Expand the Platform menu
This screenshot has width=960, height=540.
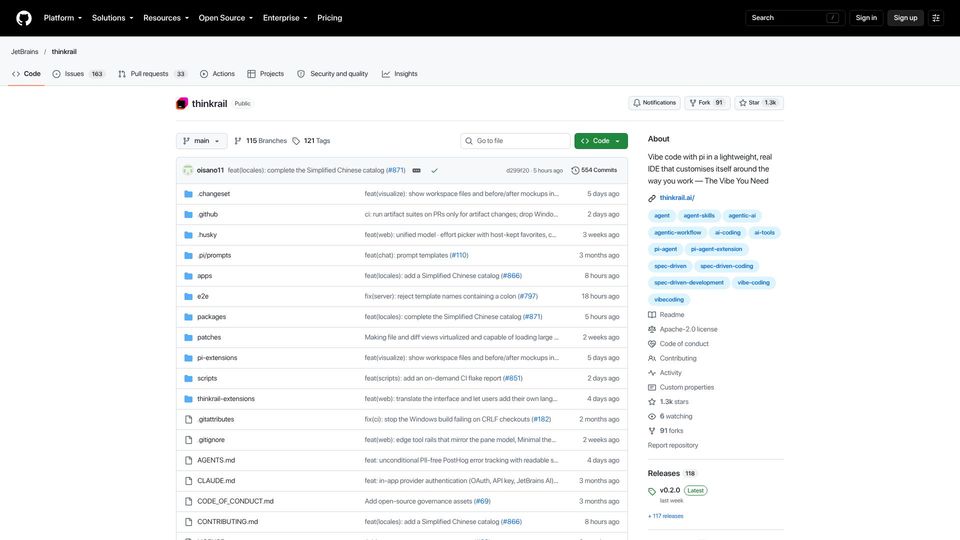62,18
